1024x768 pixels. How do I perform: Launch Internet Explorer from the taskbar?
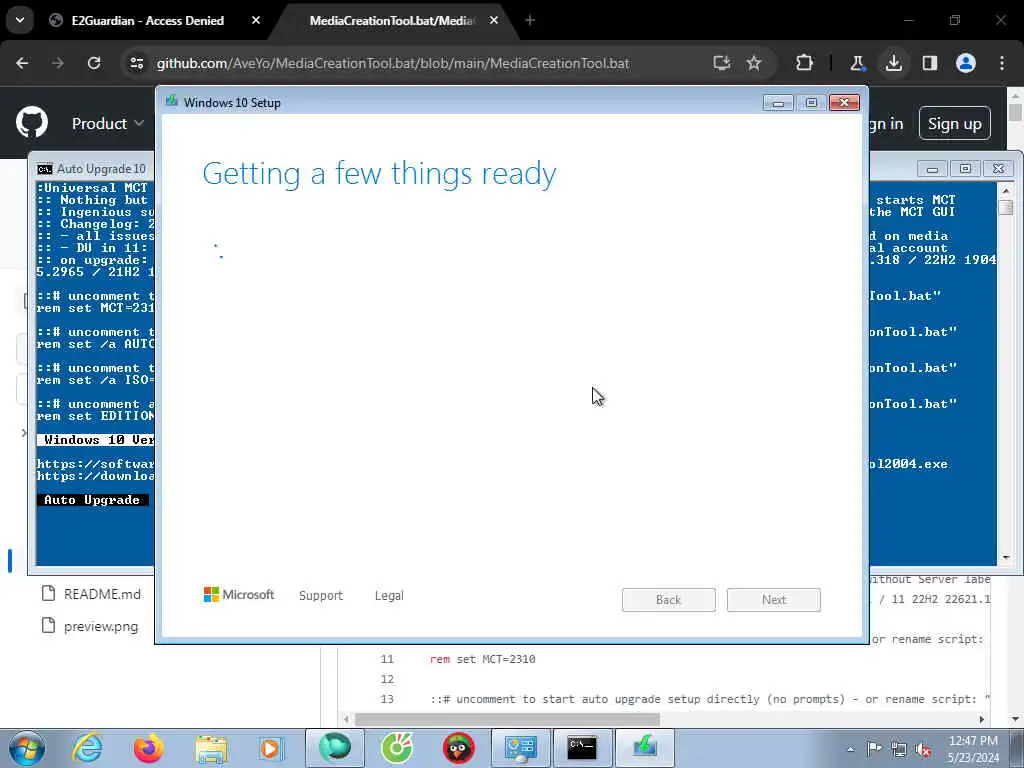87,748
